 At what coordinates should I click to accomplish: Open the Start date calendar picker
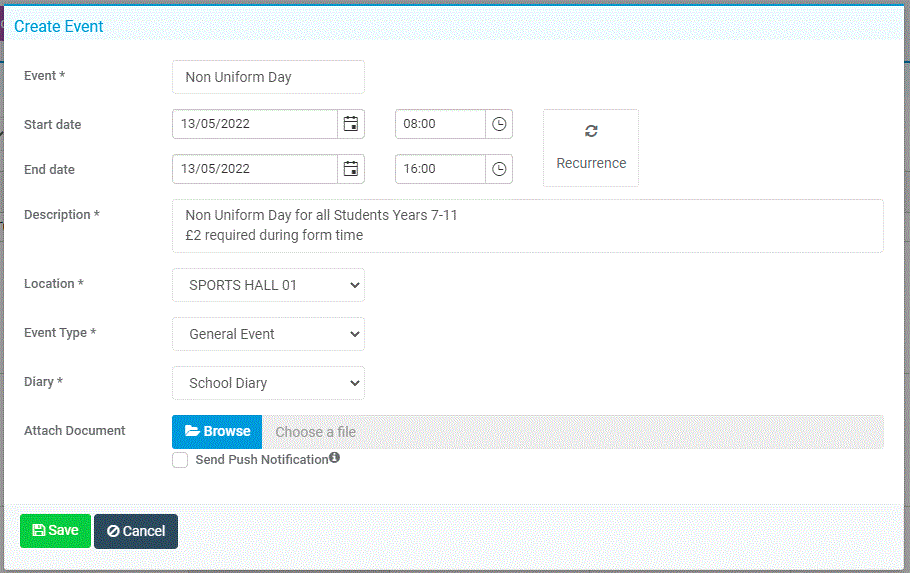[x=351, y=124]
